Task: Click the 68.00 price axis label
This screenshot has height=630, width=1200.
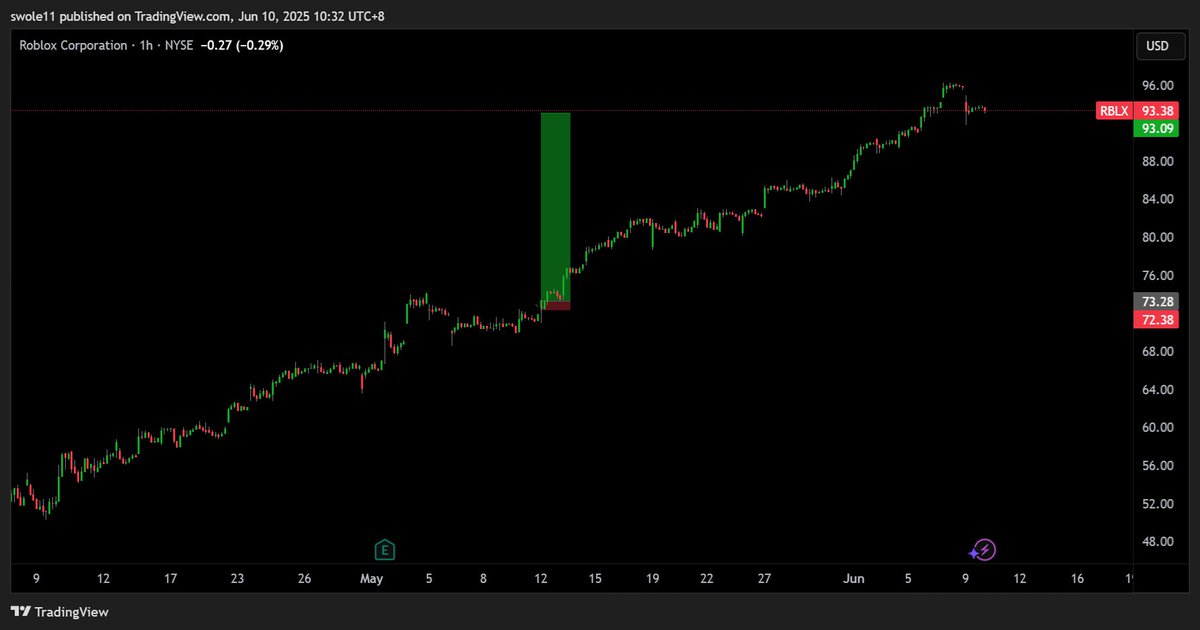Action: pos(1157,352)
